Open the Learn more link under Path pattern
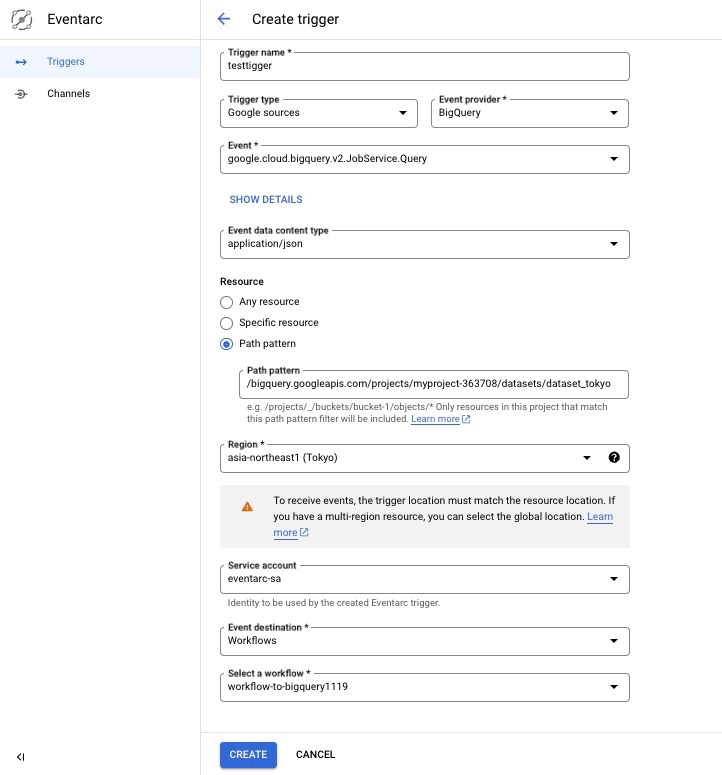The height and width of the screenshot is (775, 722). pyautogui.click(x=440, y=419)
